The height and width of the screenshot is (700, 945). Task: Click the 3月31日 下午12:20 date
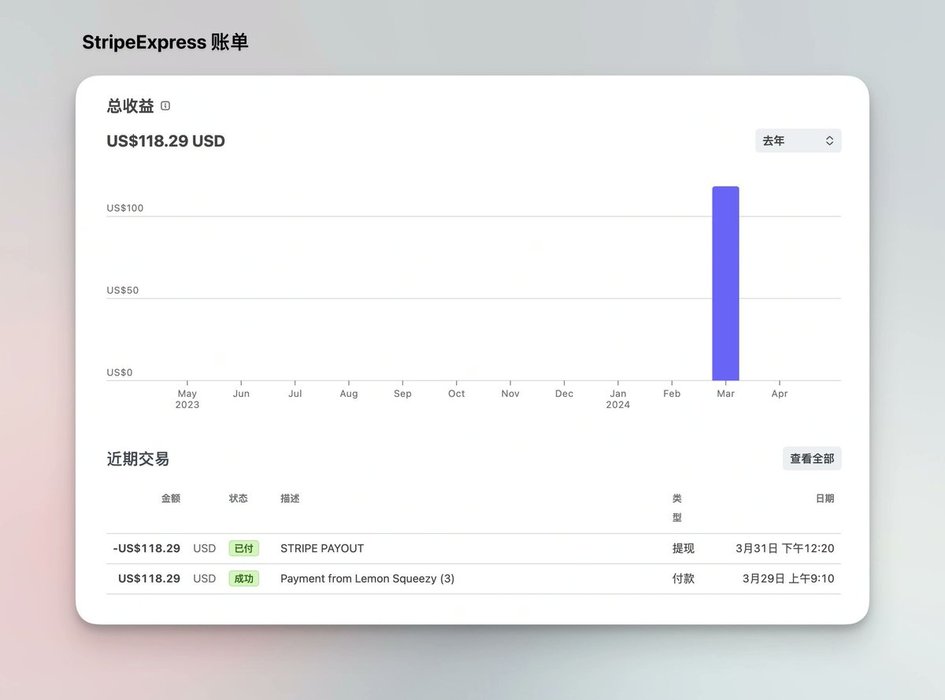[784, 548]
